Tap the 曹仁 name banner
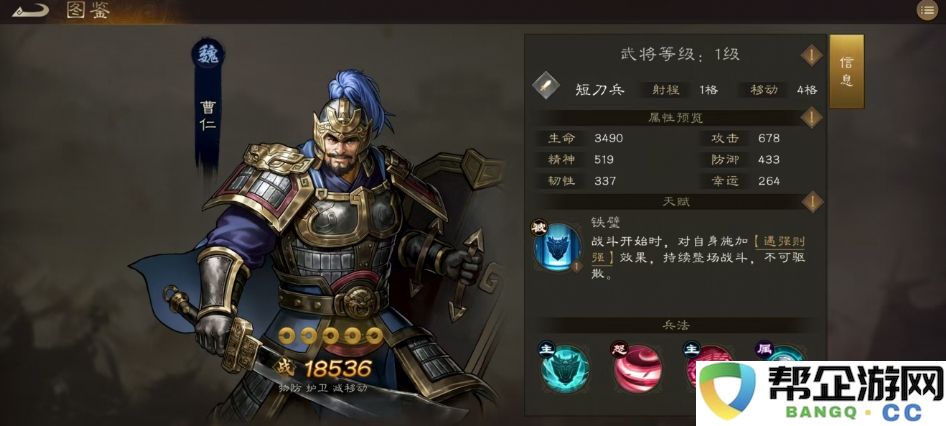Viewport: 946px width, 426px height. (208, 117)
